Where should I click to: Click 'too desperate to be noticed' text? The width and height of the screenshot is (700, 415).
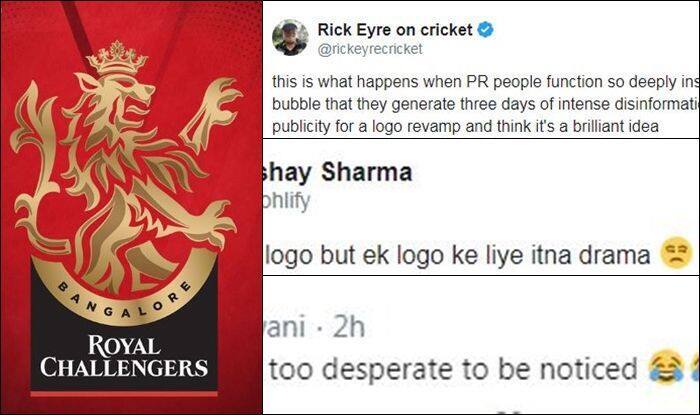click(452, 369)
